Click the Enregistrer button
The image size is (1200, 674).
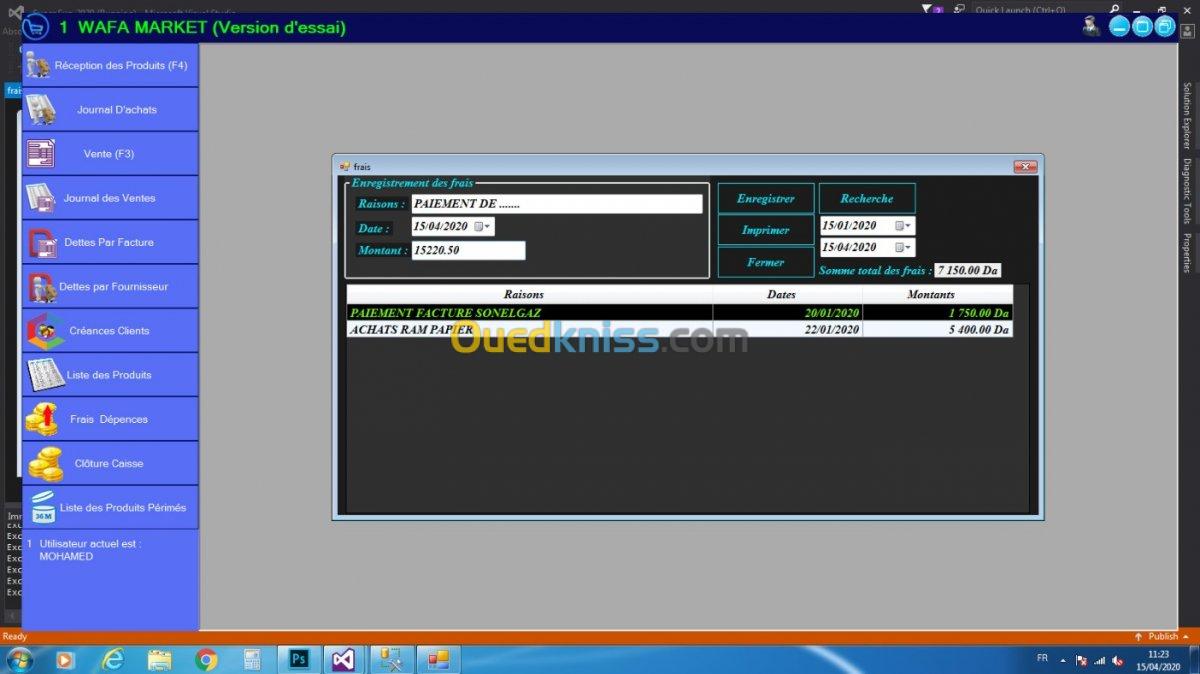click(x=765, y=199)
